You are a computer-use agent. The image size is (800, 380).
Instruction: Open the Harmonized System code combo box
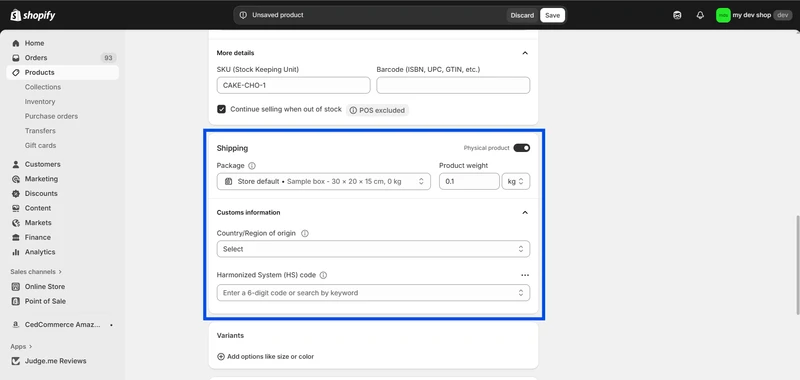point(373,293)
